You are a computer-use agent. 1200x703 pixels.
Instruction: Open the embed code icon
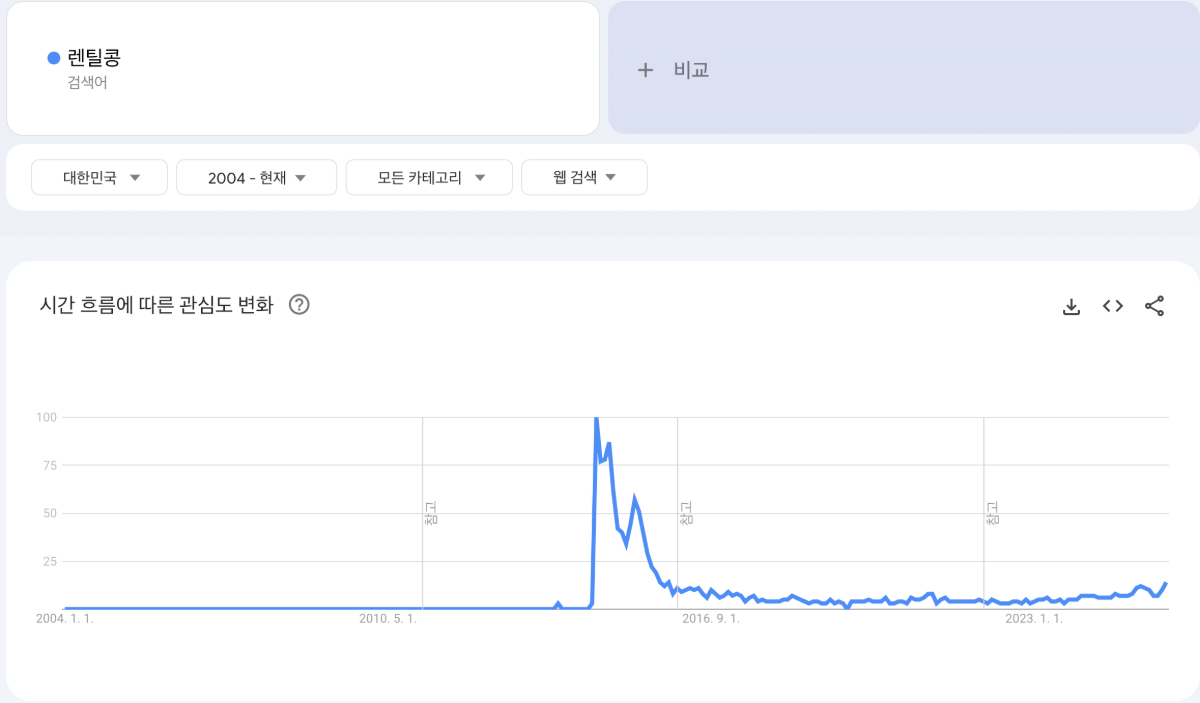point(1113,306)
